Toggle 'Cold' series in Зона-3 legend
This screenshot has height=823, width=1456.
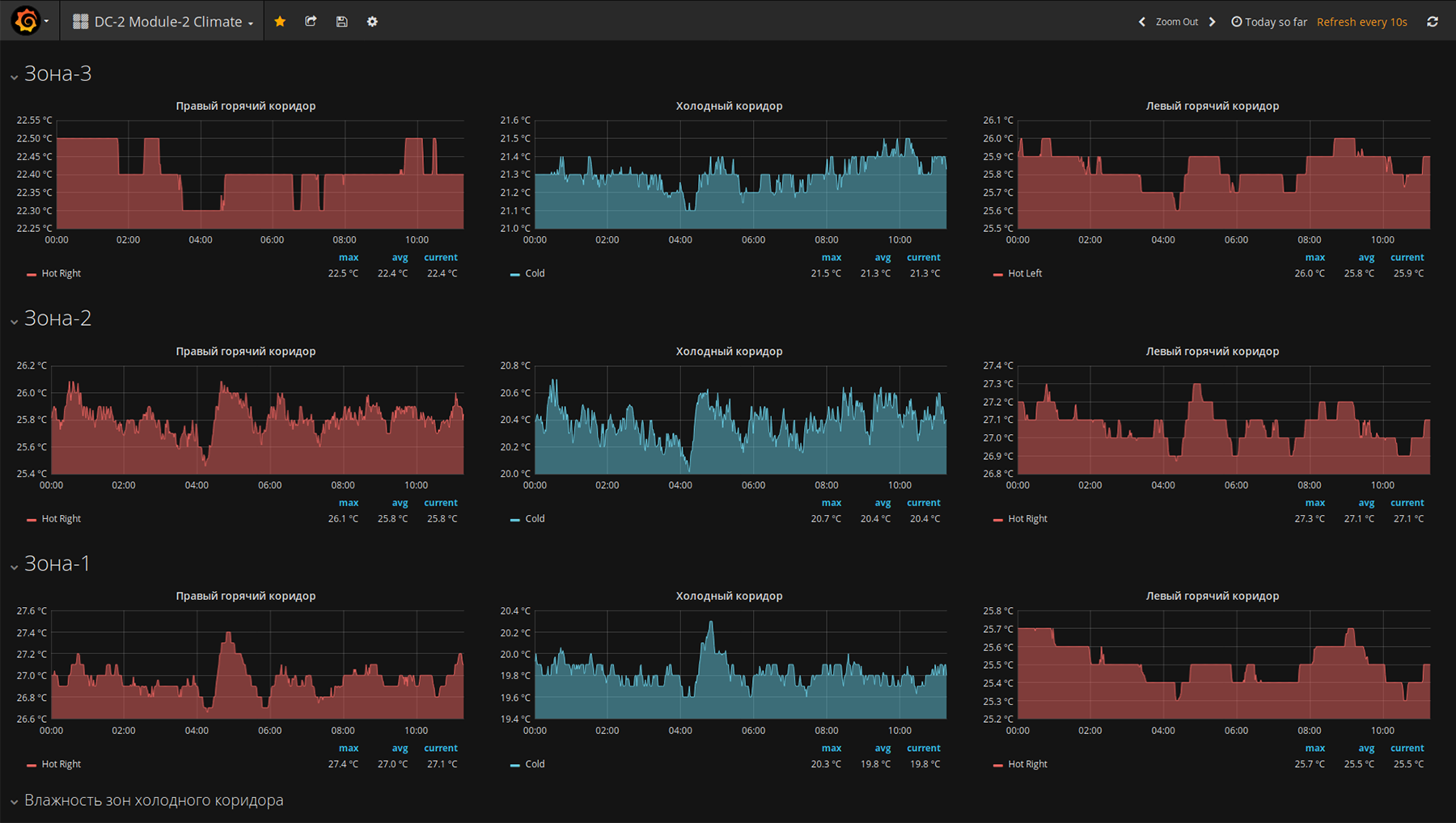pos(535,273)
